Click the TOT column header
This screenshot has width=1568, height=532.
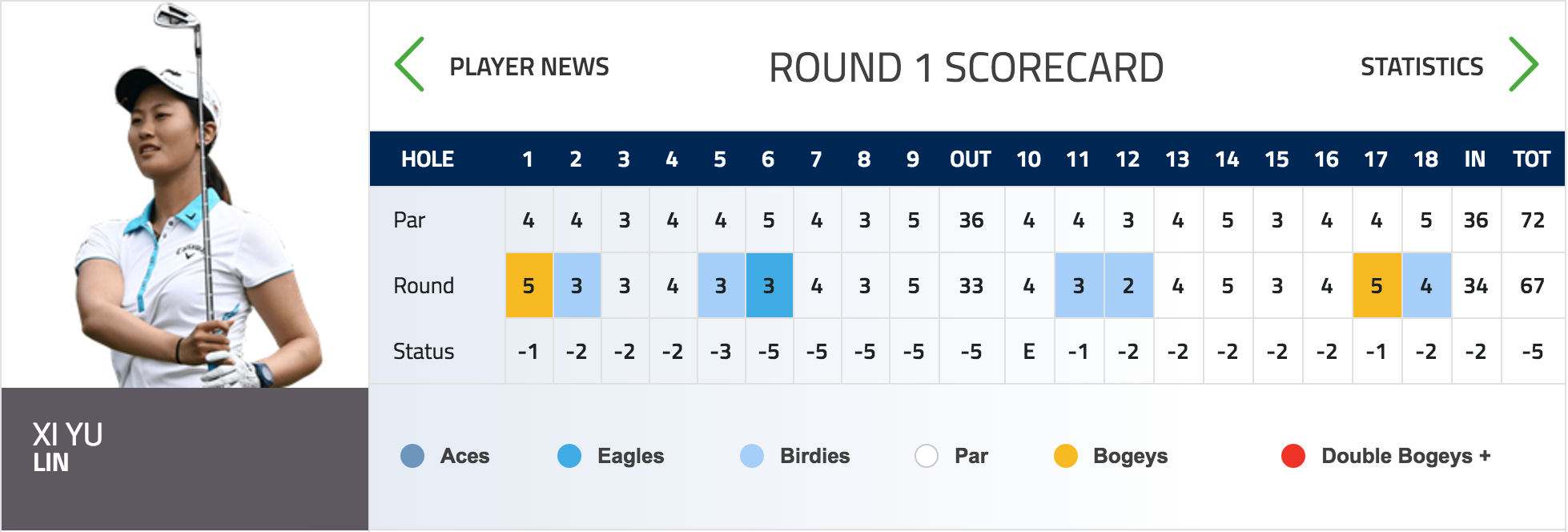click(x=1532, y=159)
